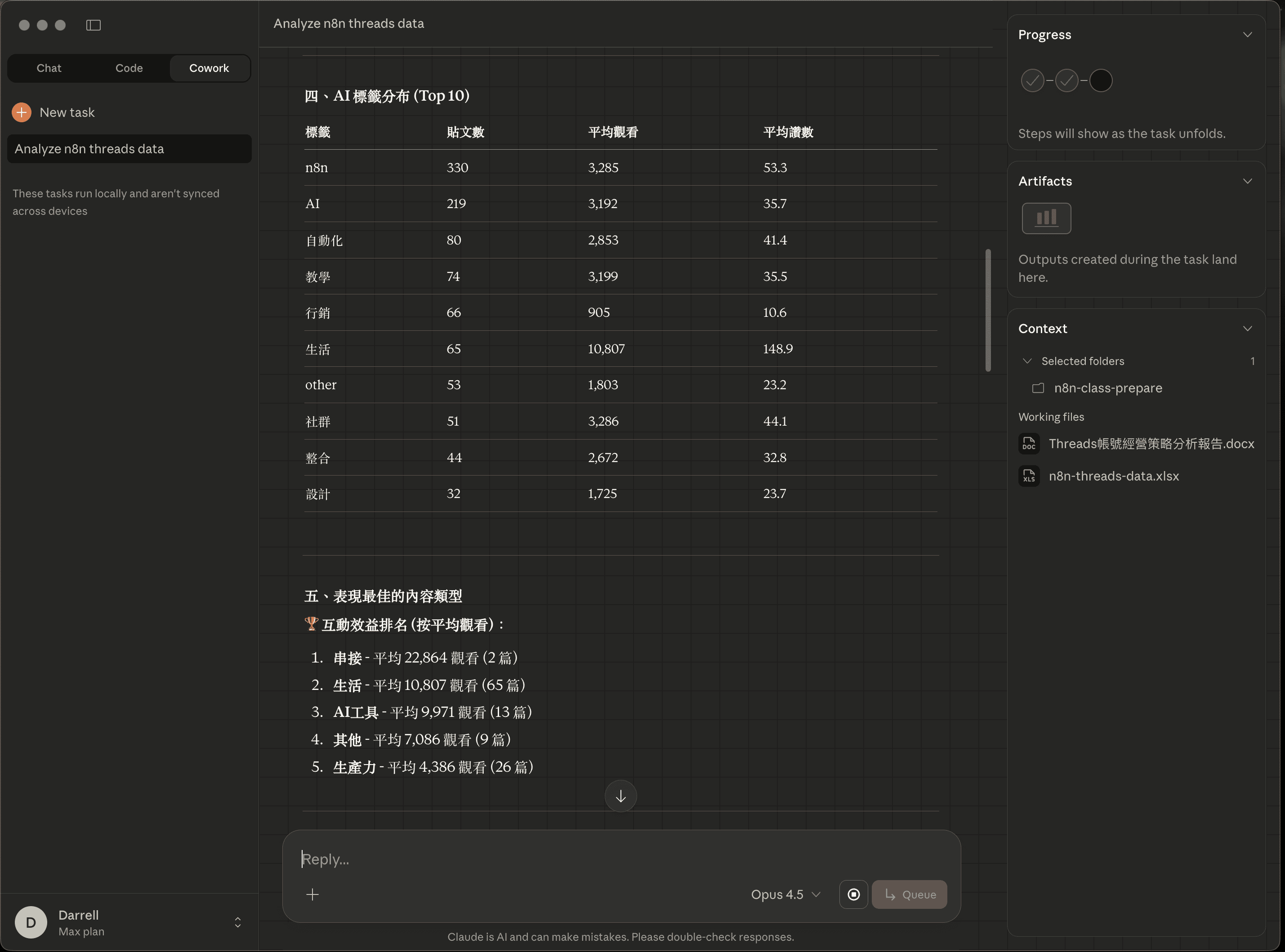Click the plus attachment icon in reply box

[x=312, y=894]
